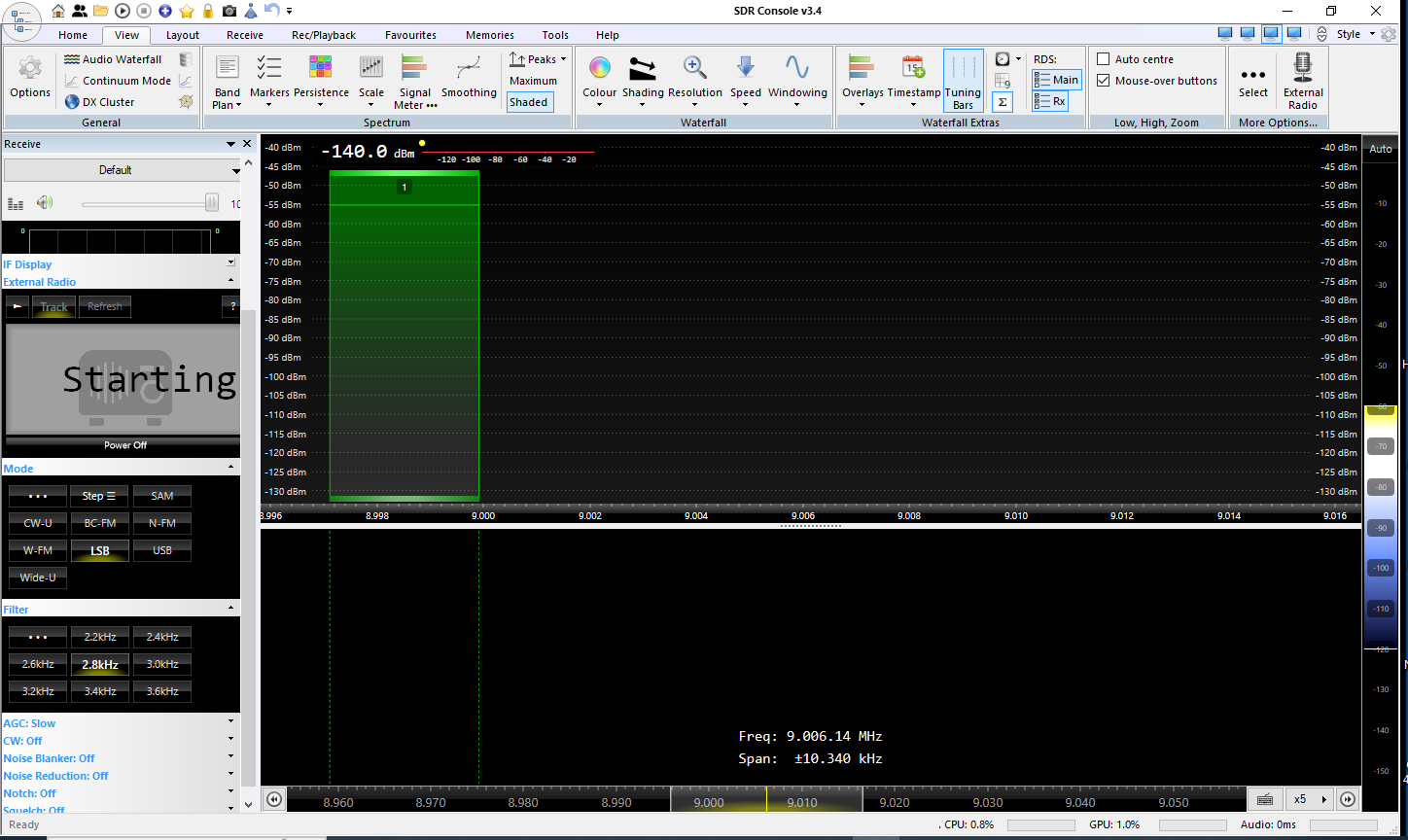Click the Smoothing curve icon
Image resolution: width=1408 pixels, height=840 pixels.
pyautogui.click(x=469, y=68)
